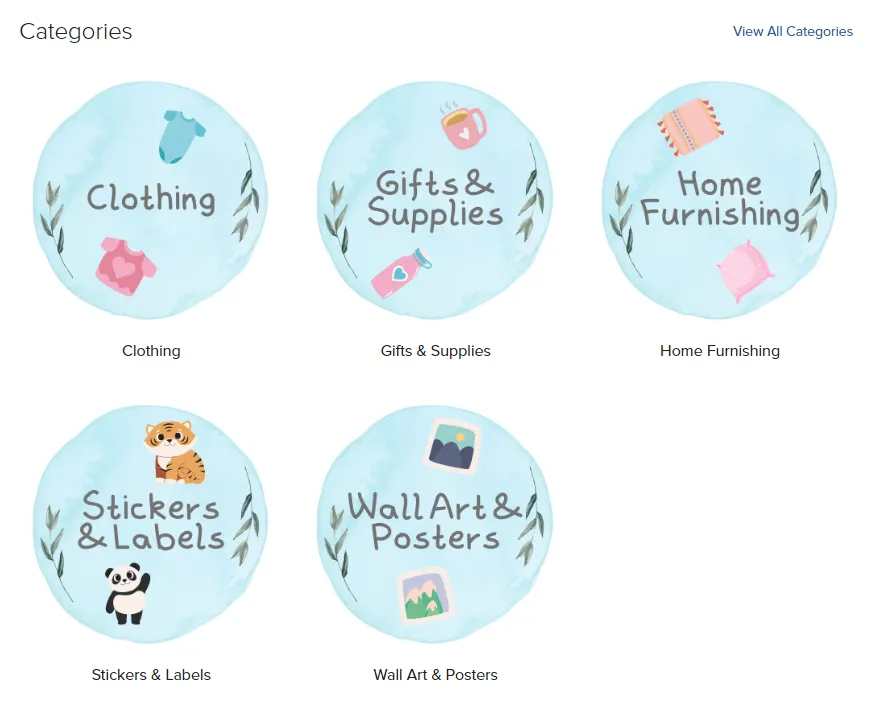Open the Gifts & Supplies category image
Image resolution: width=873 pixels, height=701 pixels.
[435, 200]
